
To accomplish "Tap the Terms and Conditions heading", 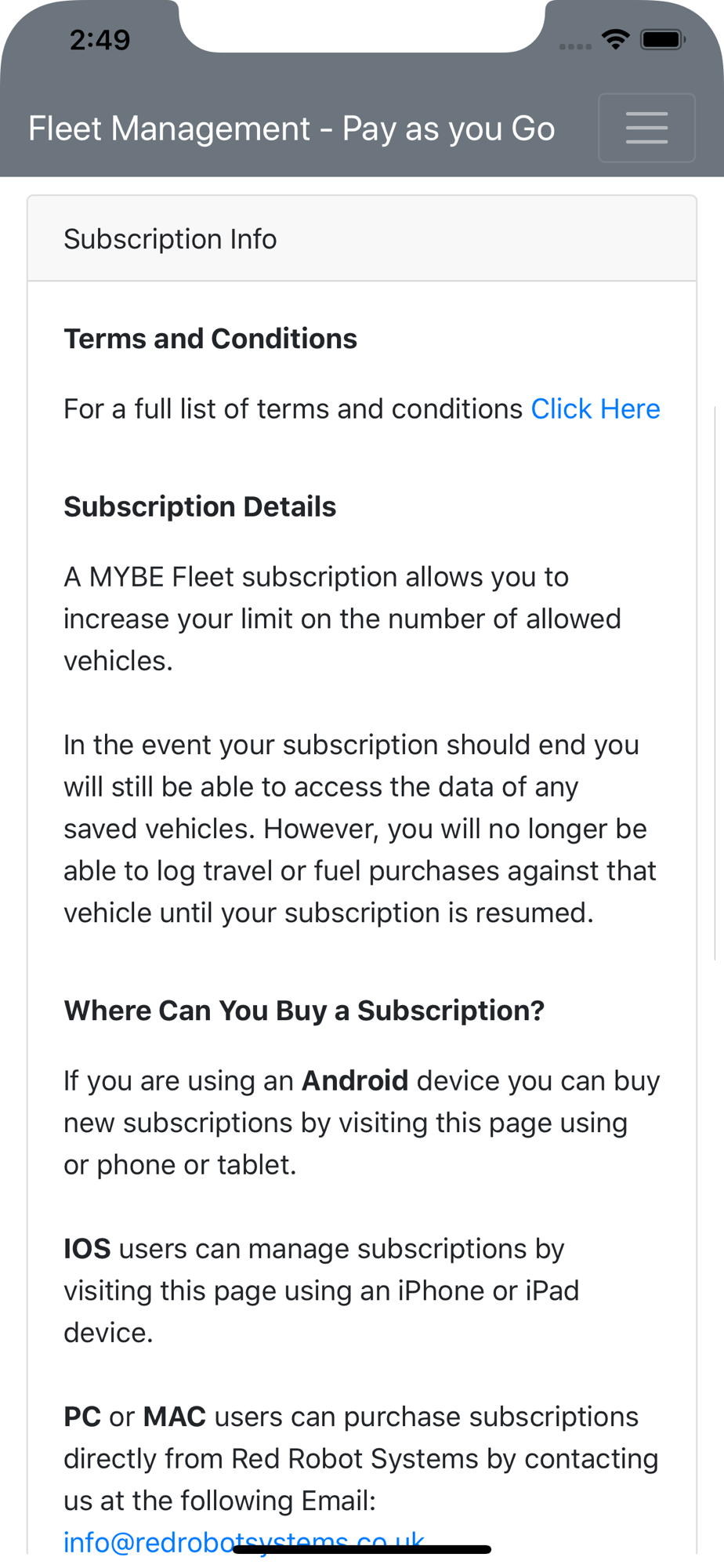I will pyautogui.click(x=210, y=339).
